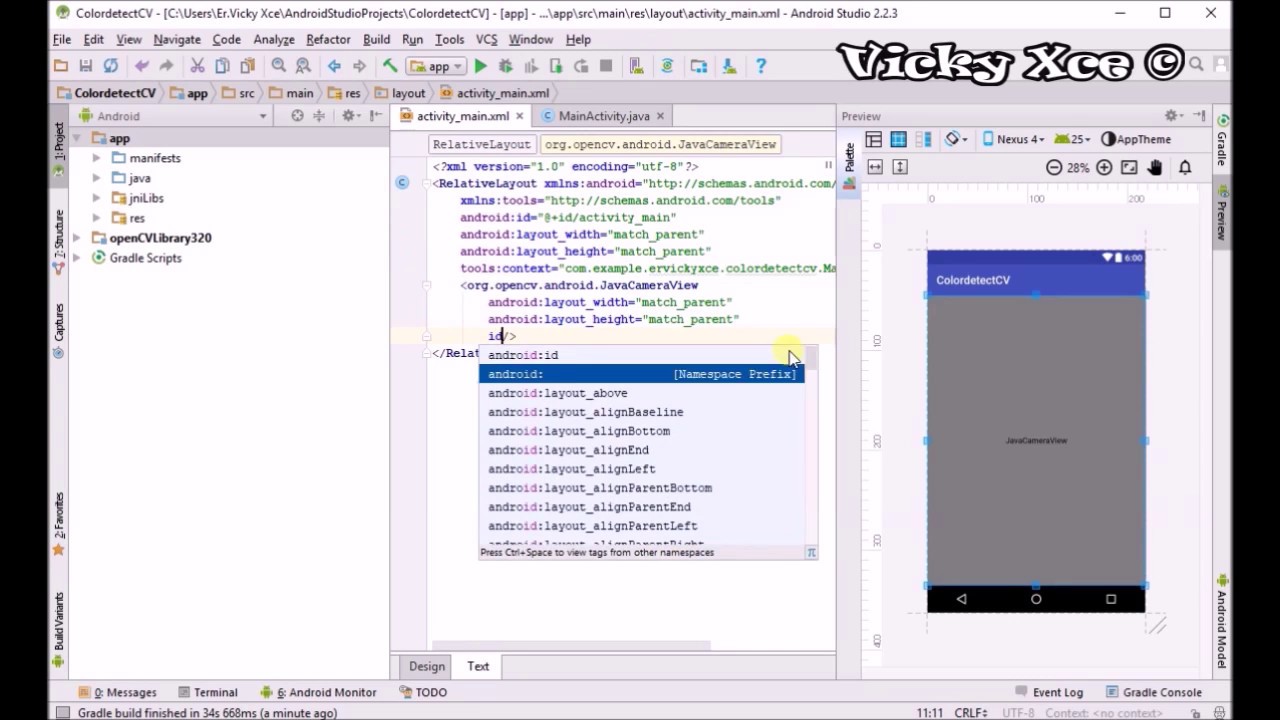Click the scroll from source target icon
The height and width of the screenshot is (720, 1280).
point(297,116)
